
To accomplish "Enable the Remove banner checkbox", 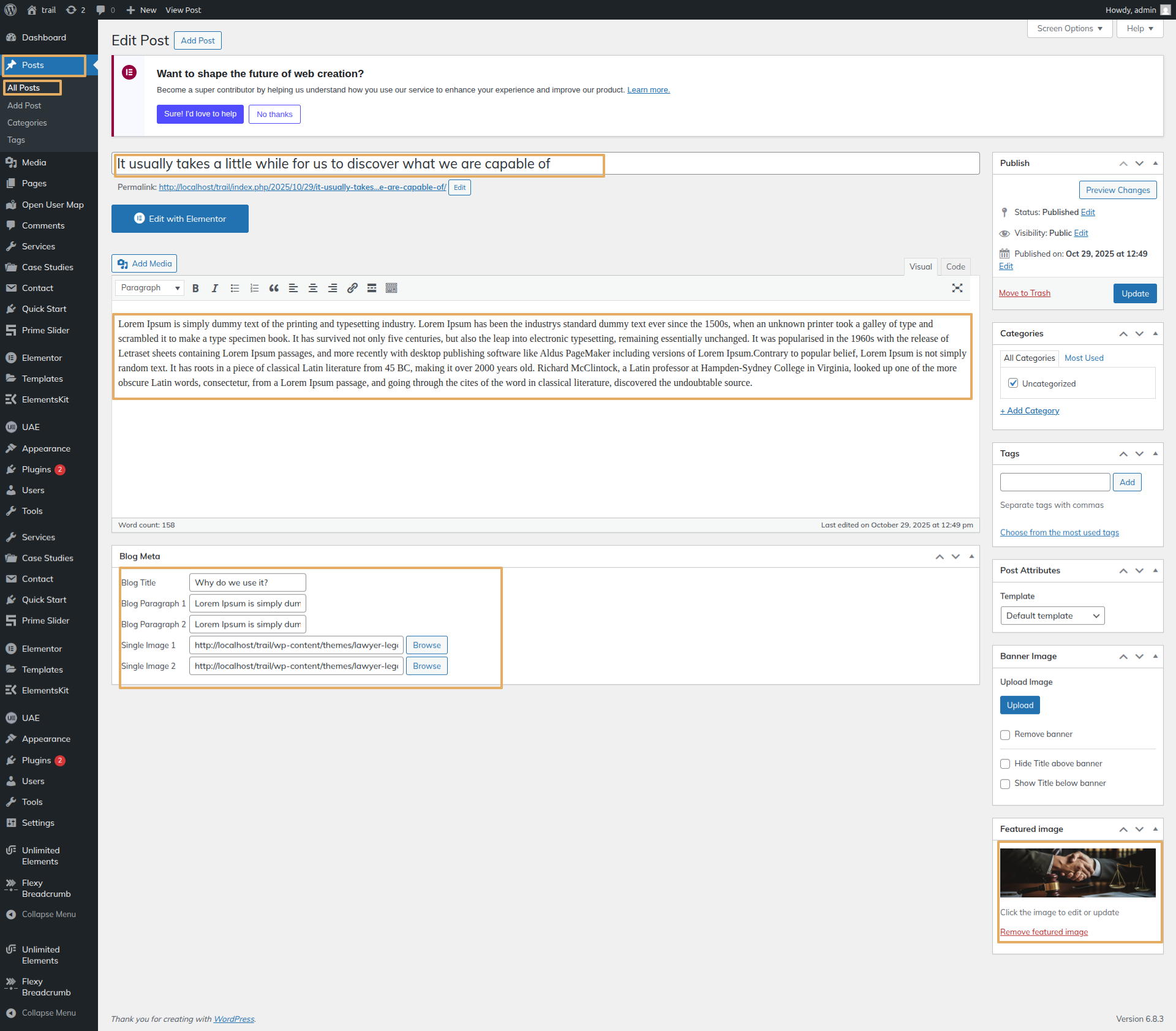I will pyautogui.click(x=1005, y=735).
